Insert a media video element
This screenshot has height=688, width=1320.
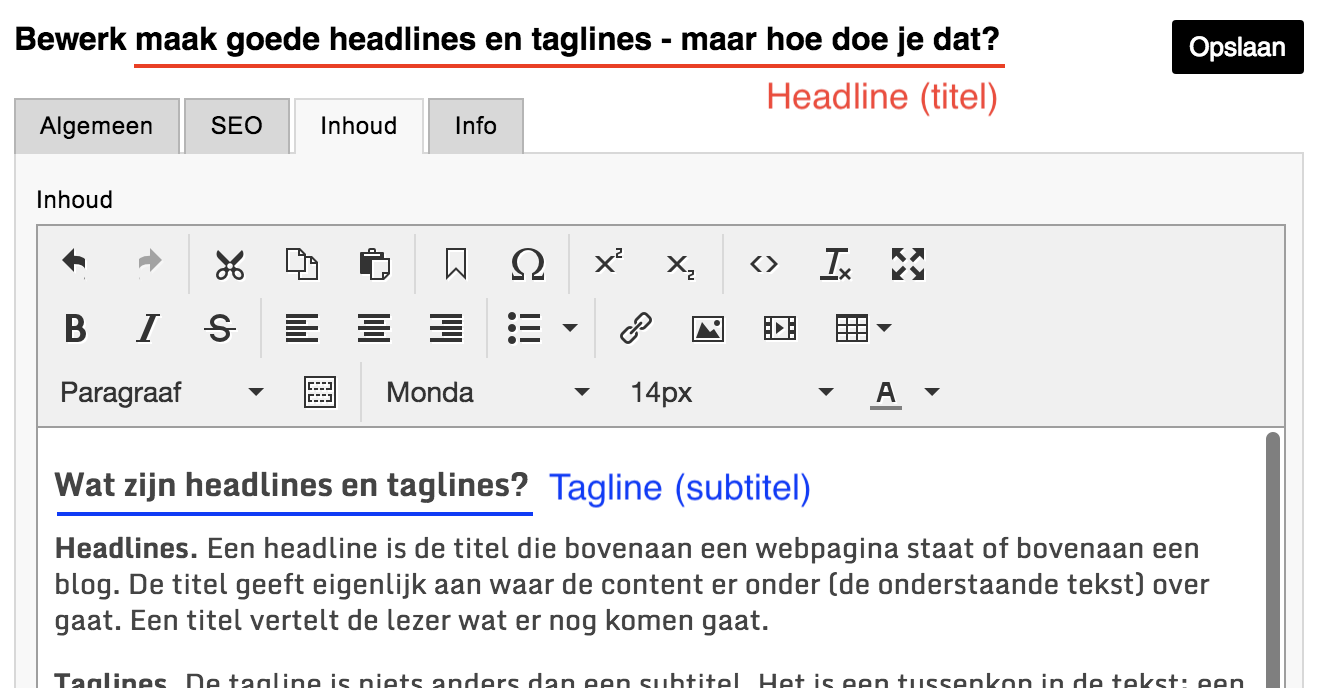pos(779,328)
